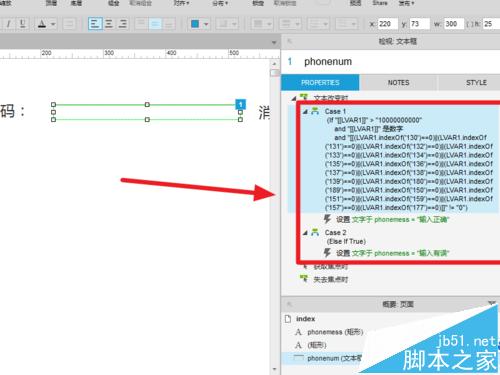Switch to the NOTES tab

click(x=398, y=82)
